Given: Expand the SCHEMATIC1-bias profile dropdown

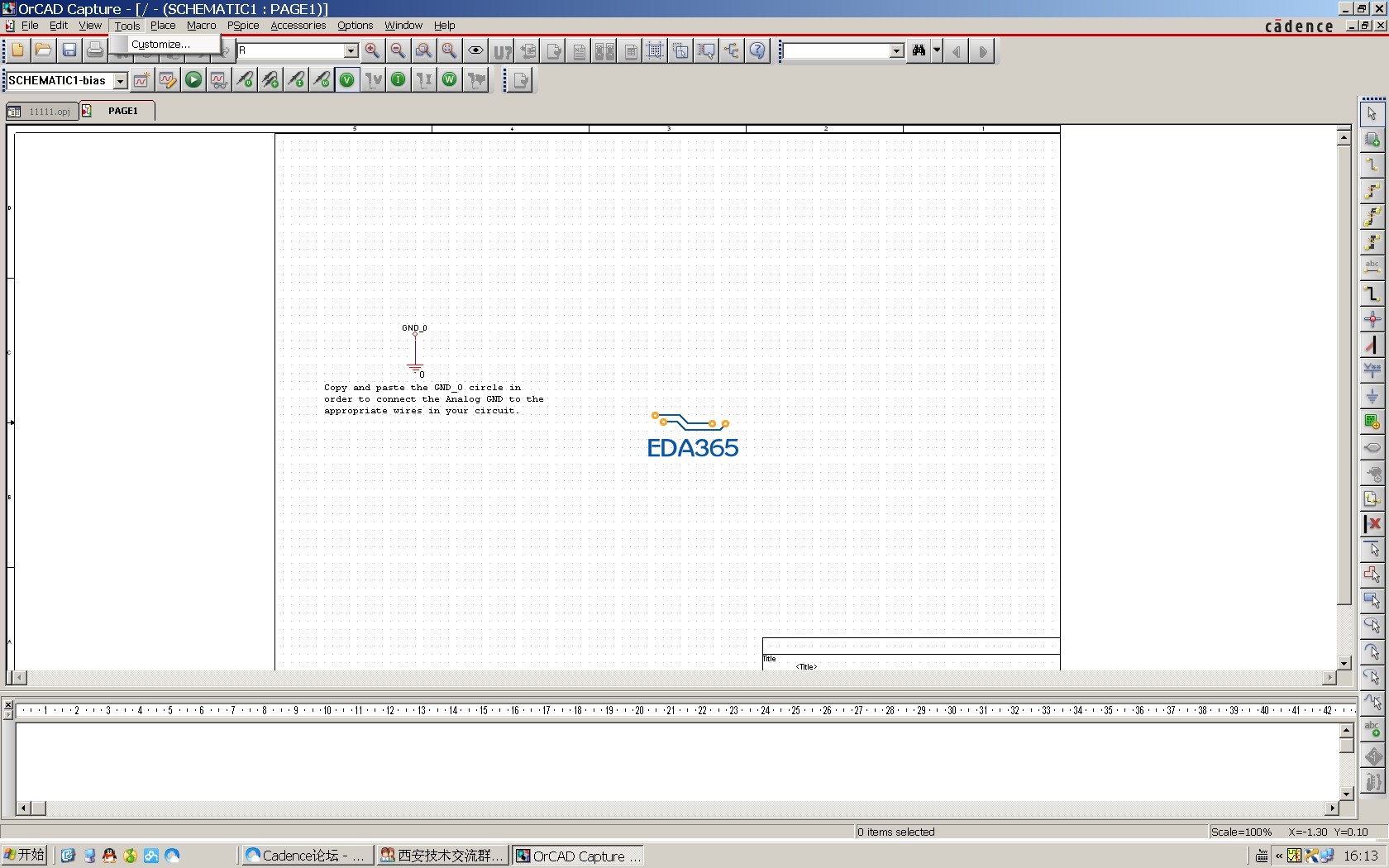Looking at the screenshot, I should click(x=120, y=81).
